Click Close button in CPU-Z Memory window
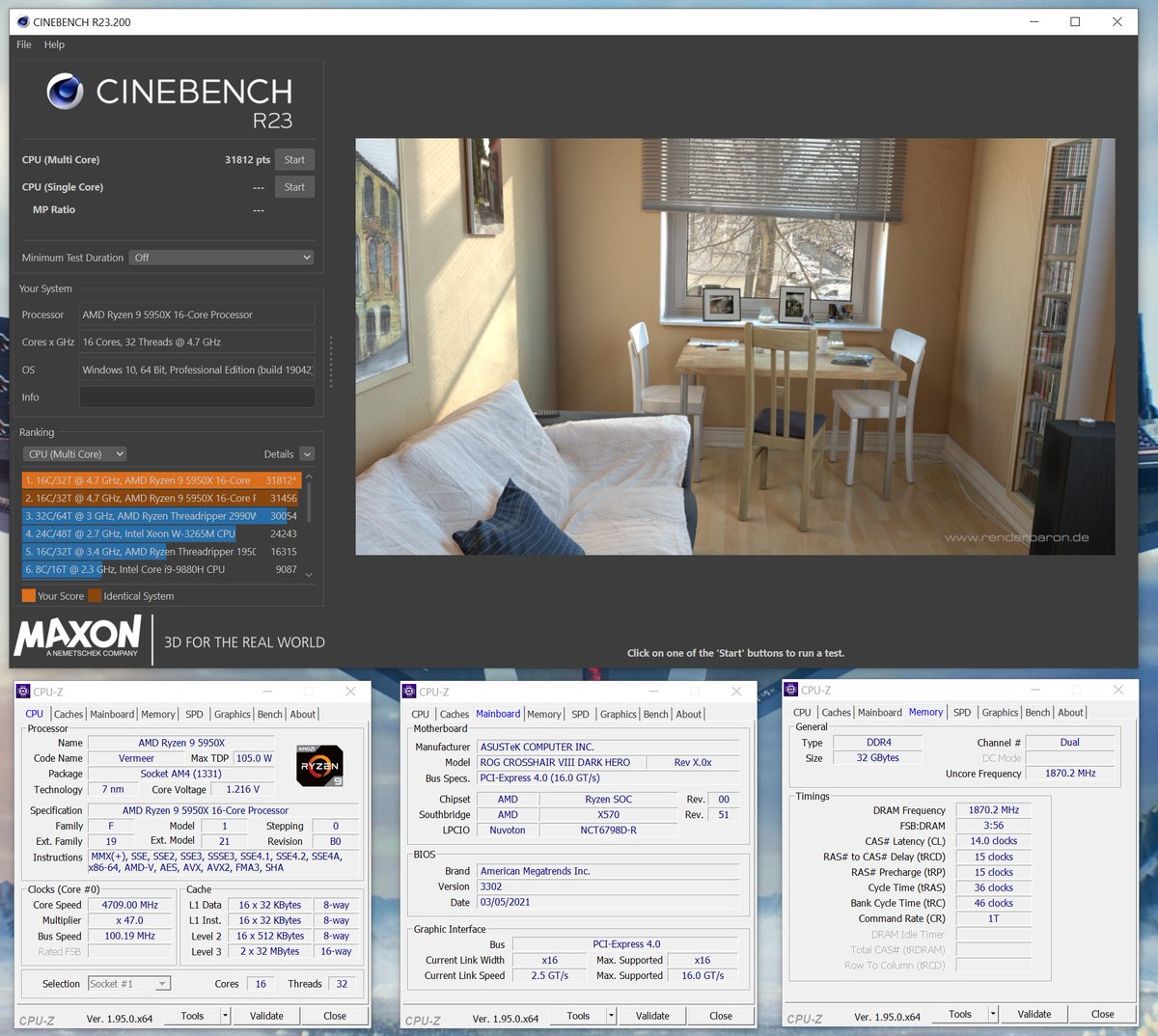Viewport: 1158px width, 1036px height. click(x=1103, y=1014)
